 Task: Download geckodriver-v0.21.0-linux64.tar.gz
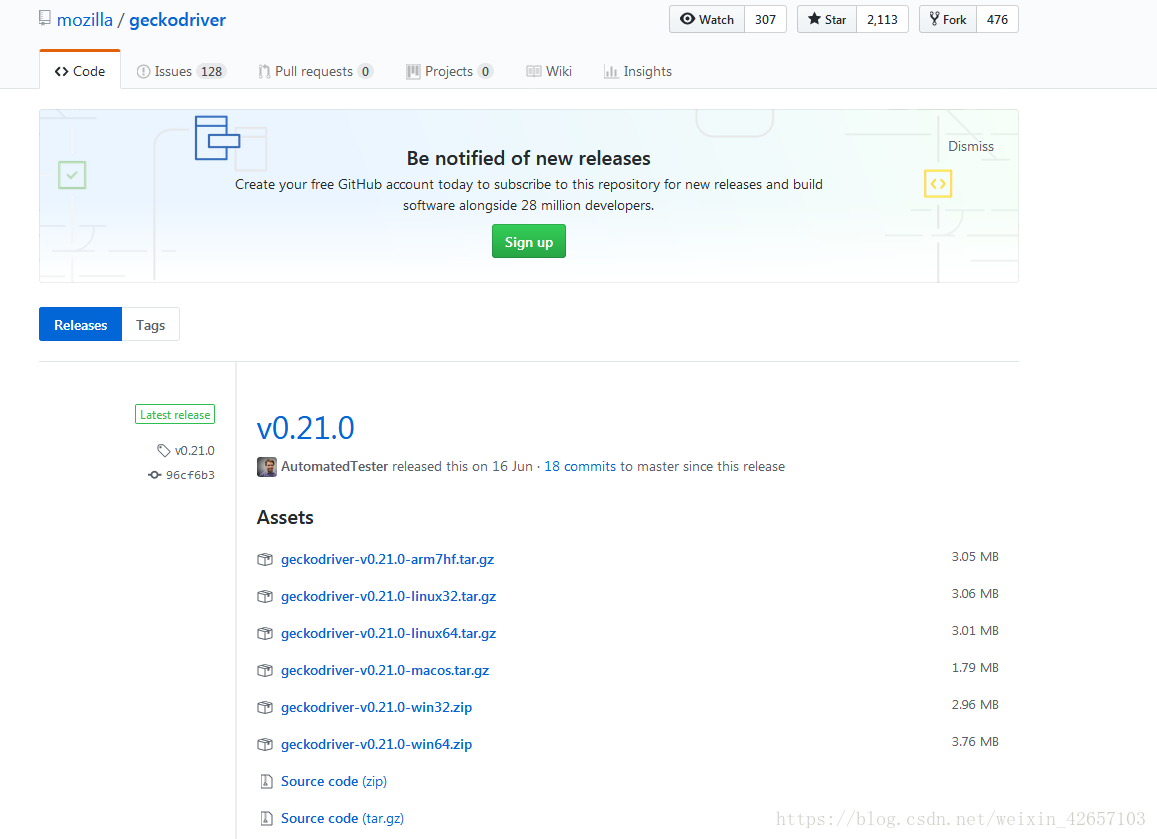(388, 633)
